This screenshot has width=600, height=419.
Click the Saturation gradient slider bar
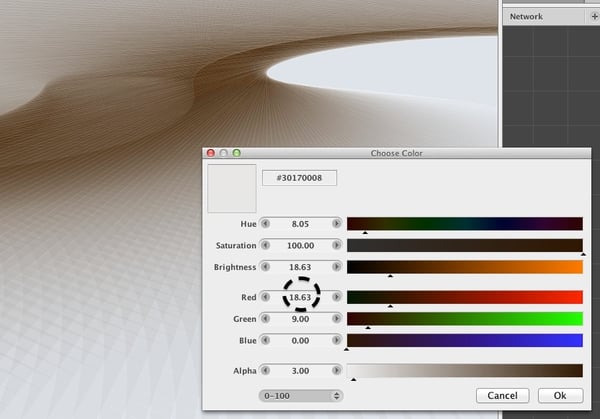[x=465, y=245]
